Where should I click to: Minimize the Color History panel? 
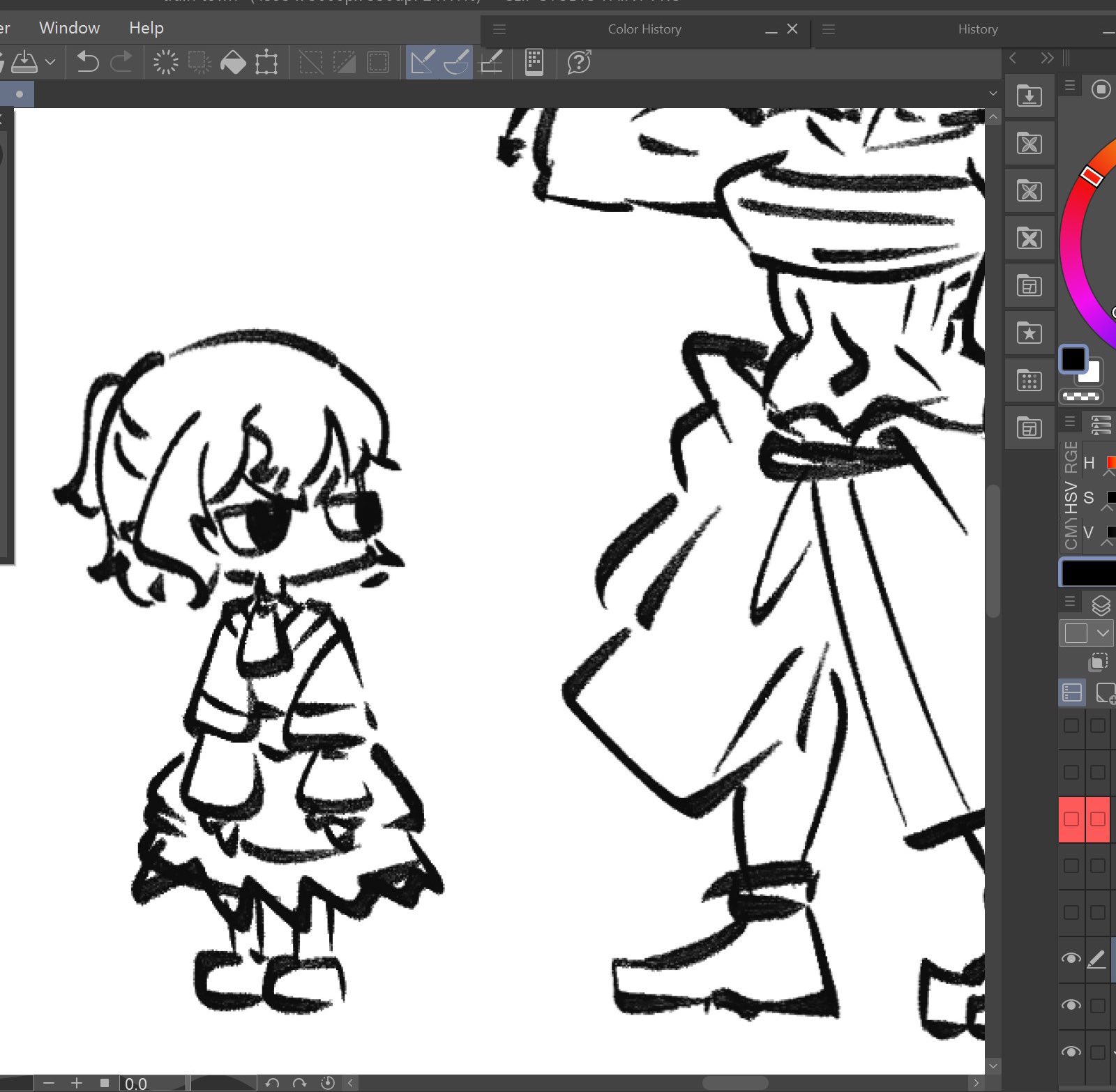[771, 31]
